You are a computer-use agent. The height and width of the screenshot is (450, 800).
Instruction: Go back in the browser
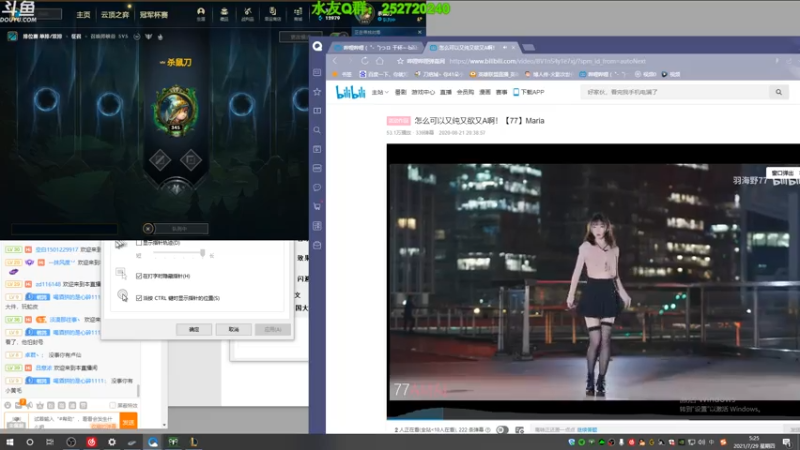pos(335,61)
